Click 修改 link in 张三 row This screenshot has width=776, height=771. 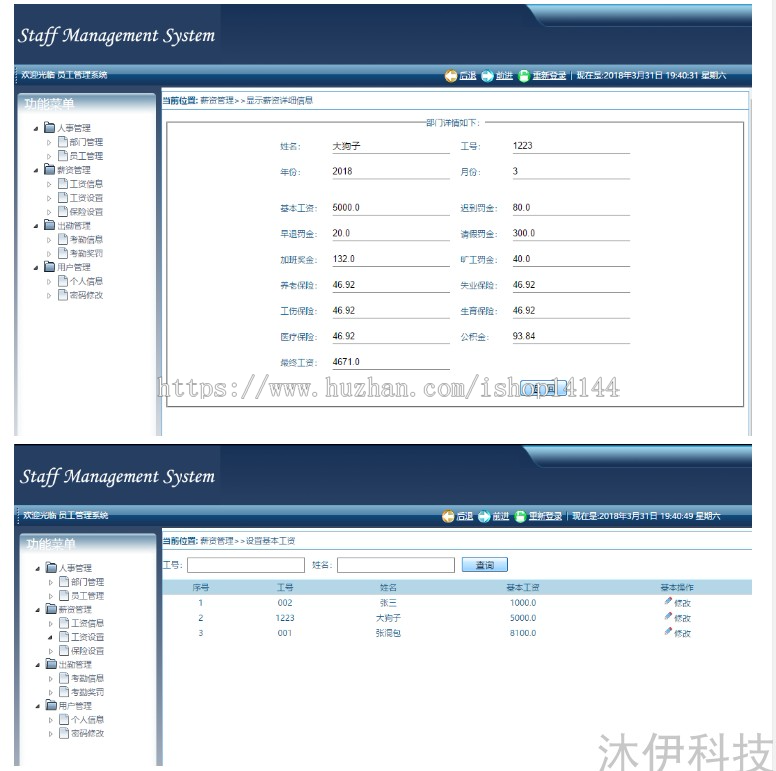(682, 603)
